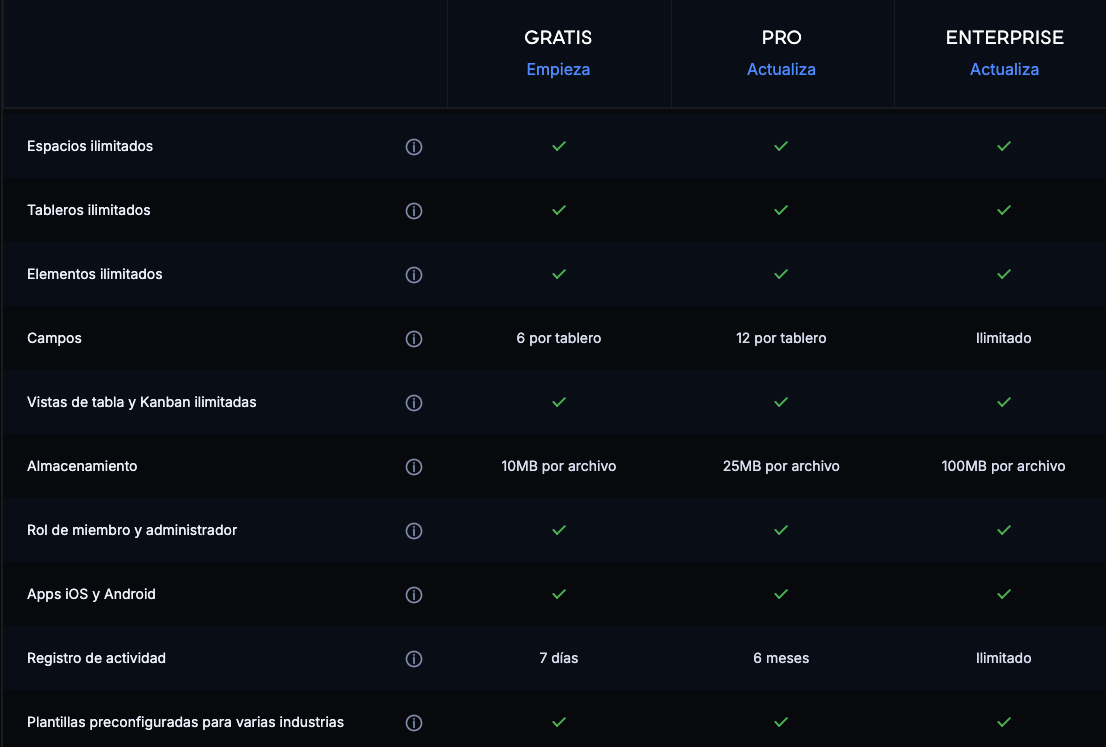The image size is (1106, 747).
Task: Click the Almacenamiento feature label
Action: pyautogui.click(x=82, y=466)
